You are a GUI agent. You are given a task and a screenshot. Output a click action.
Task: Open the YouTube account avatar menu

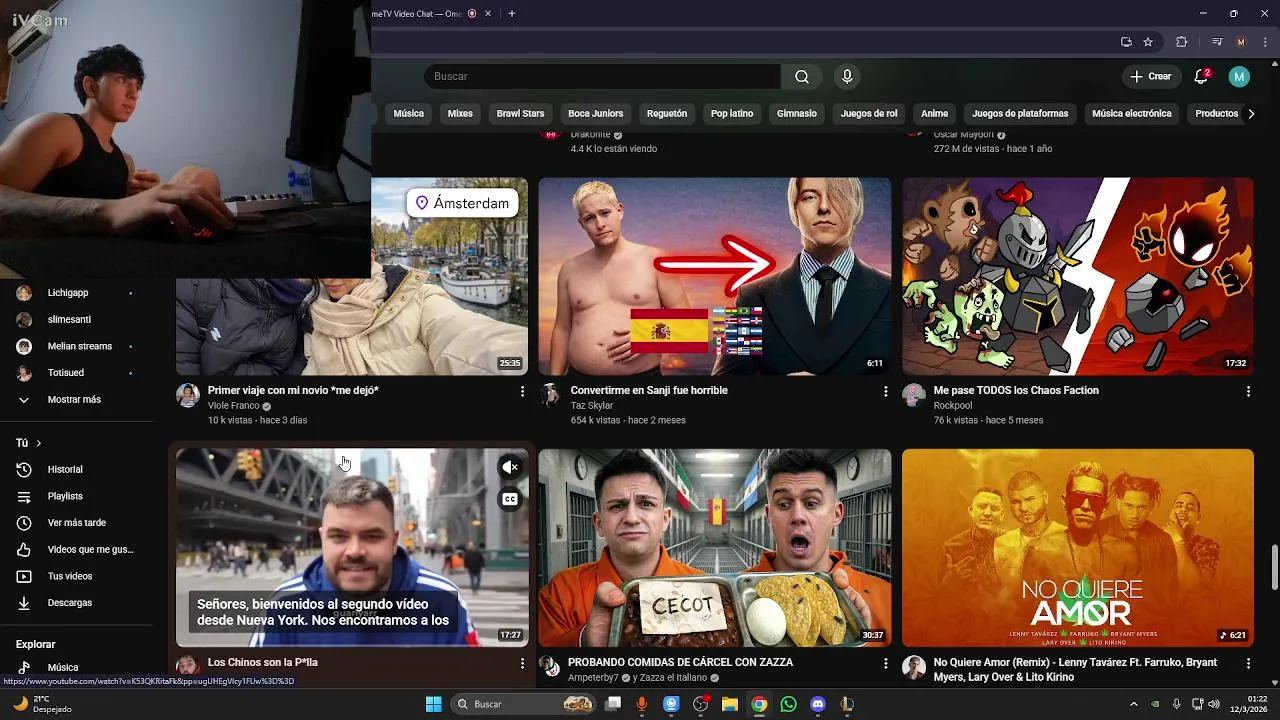pyautogui.click(x=1239, y=77)
